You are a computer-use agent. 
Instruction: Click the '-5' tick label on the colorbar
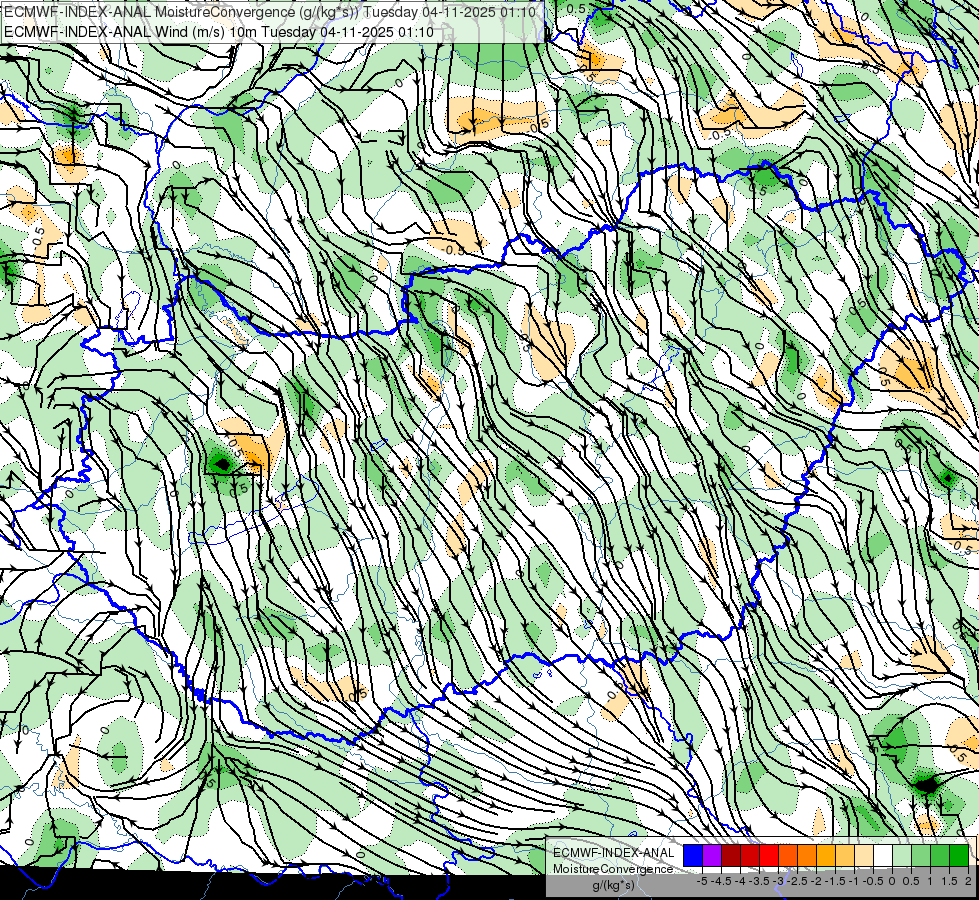pyautogui.click(x=702, y=881)
